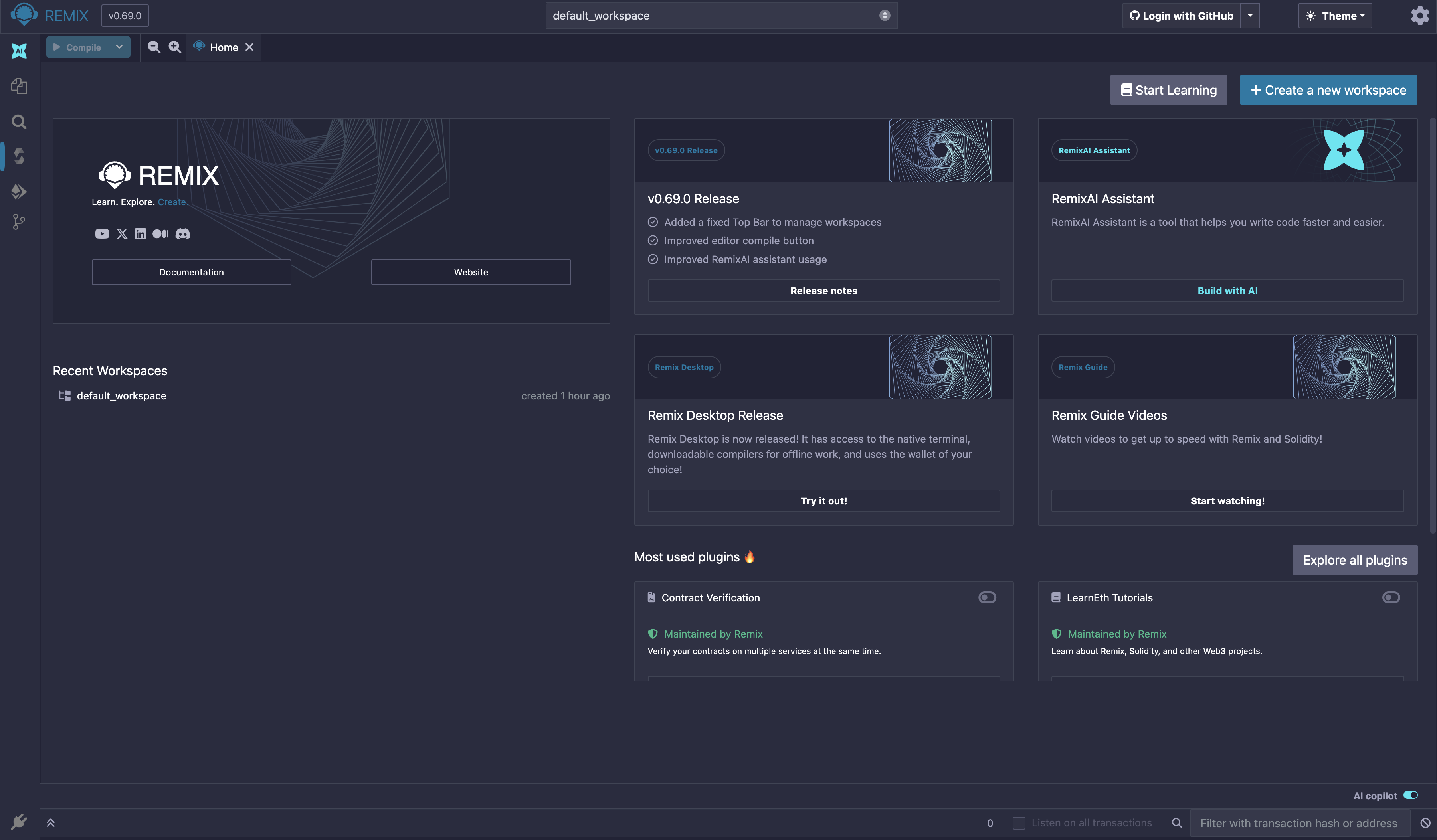Screen dimensions: 1437x840
Task: Click the pending transactions count 0
Action: click(990, 823)
